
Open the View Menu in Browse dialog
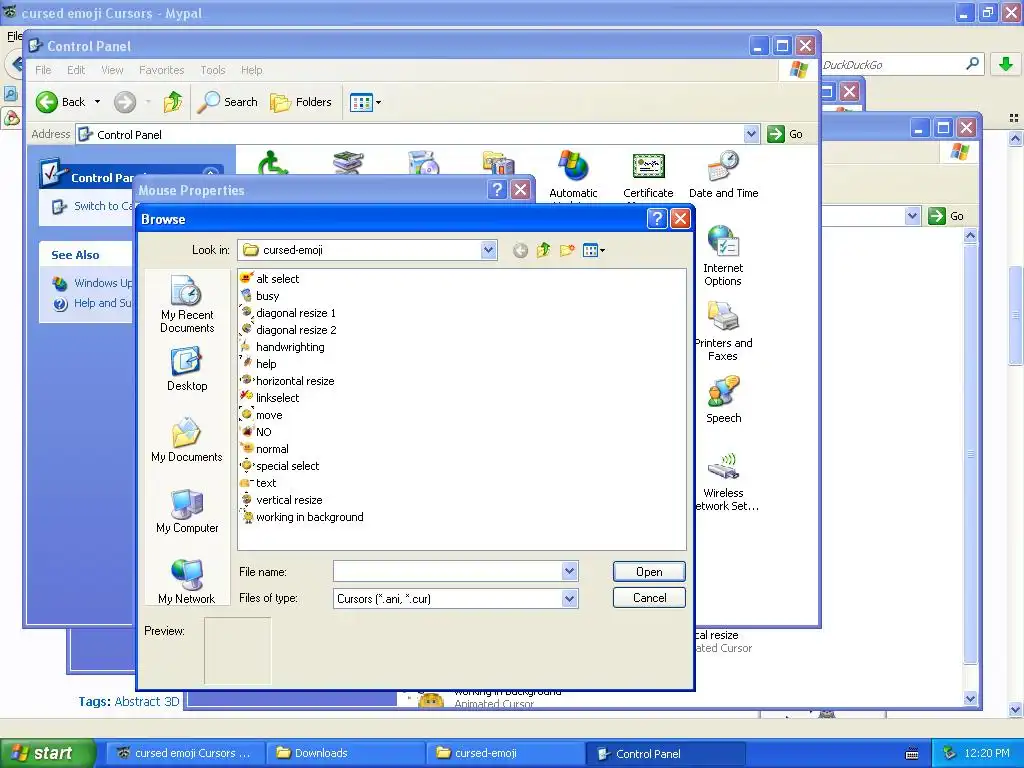594,250
